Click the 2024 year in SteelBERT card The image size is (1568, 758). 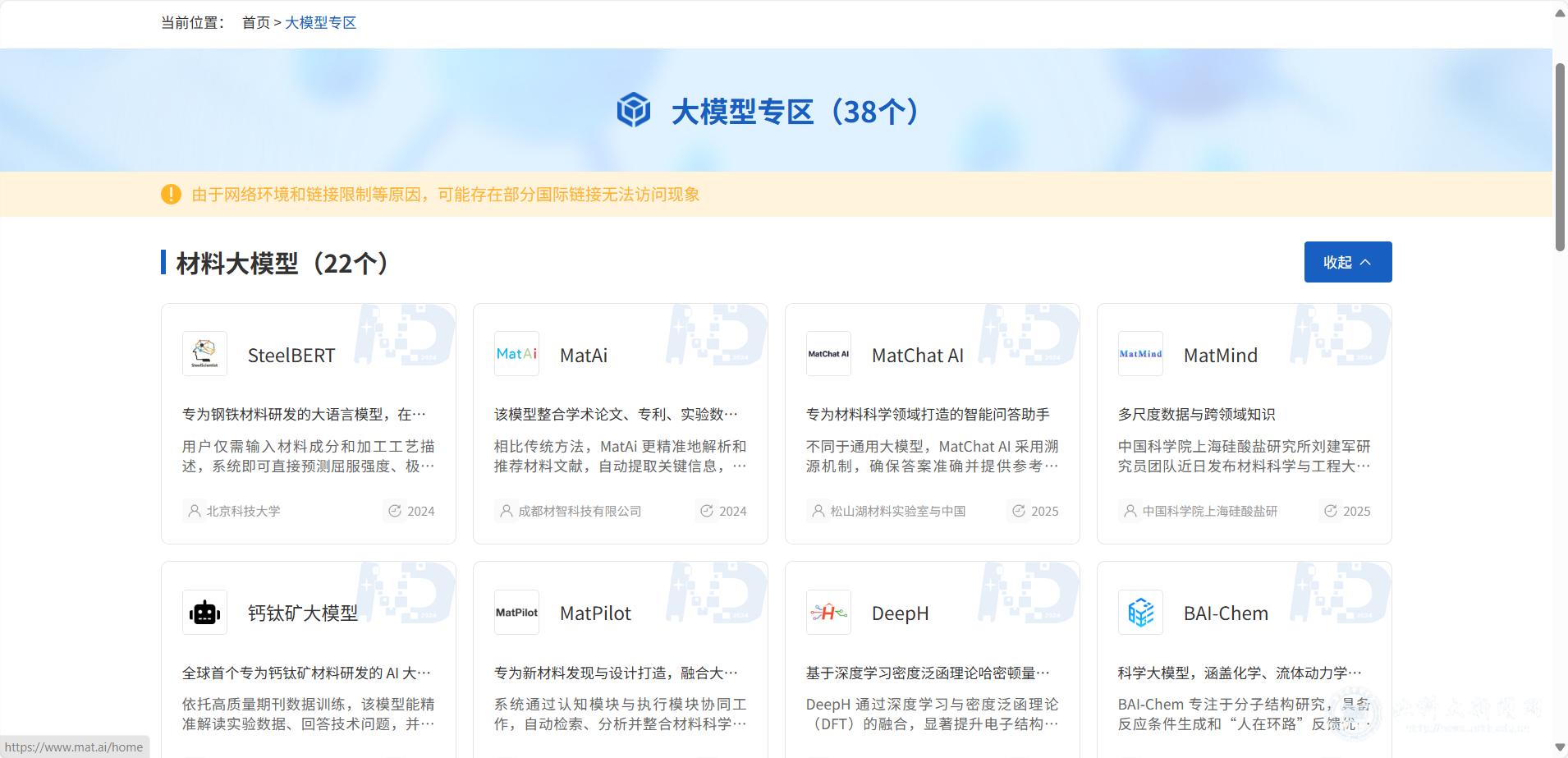421,511
